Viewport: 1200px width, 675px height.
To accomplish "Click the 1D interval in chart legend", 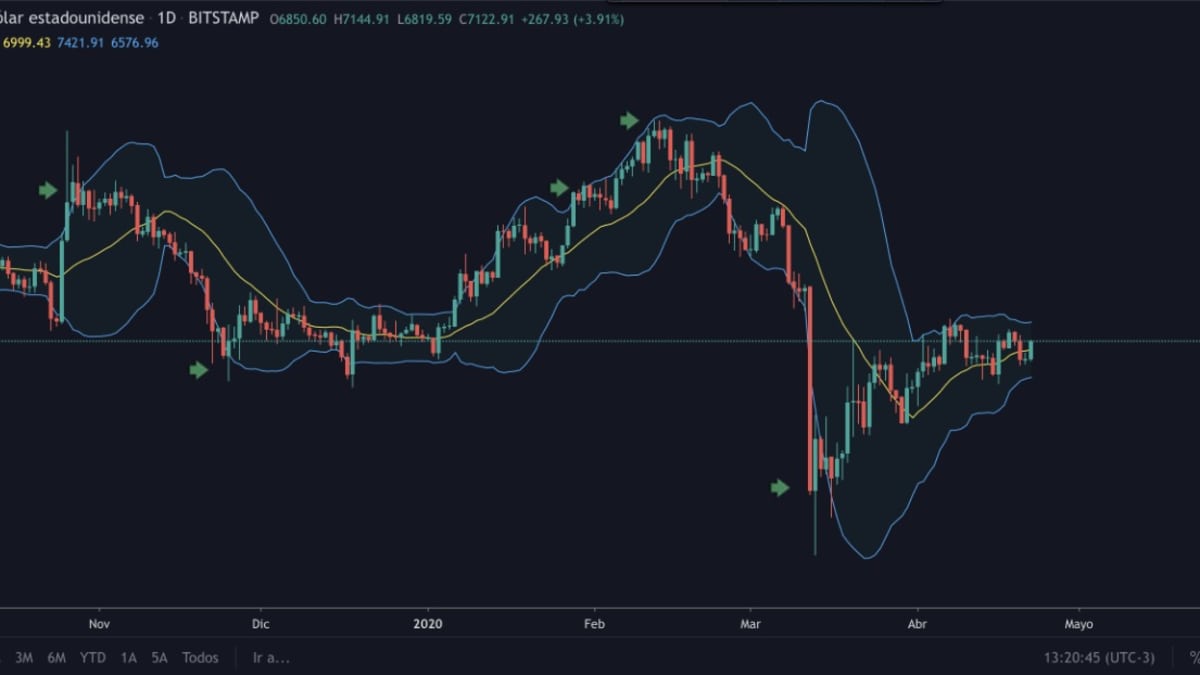I will (167, 18).
